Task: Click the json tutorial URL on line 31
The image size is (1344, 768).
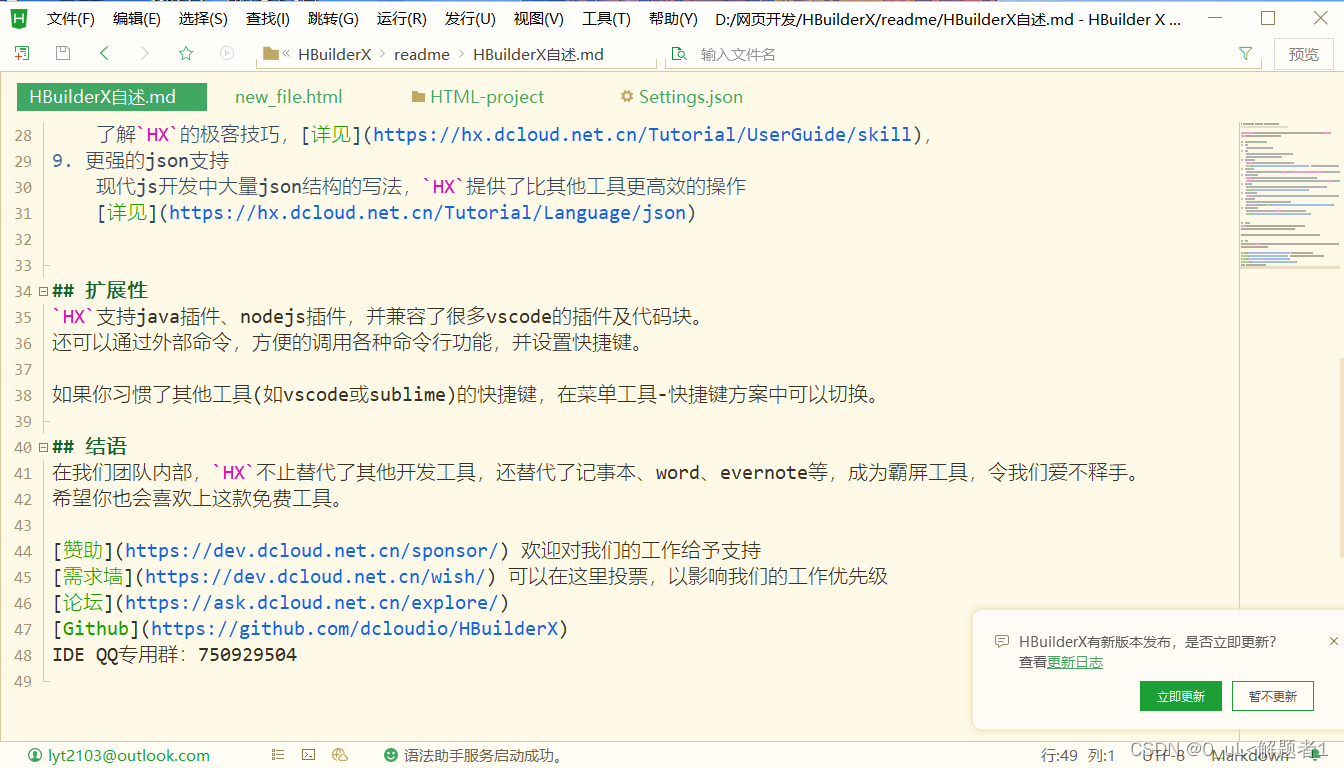Action: point(428,213)
